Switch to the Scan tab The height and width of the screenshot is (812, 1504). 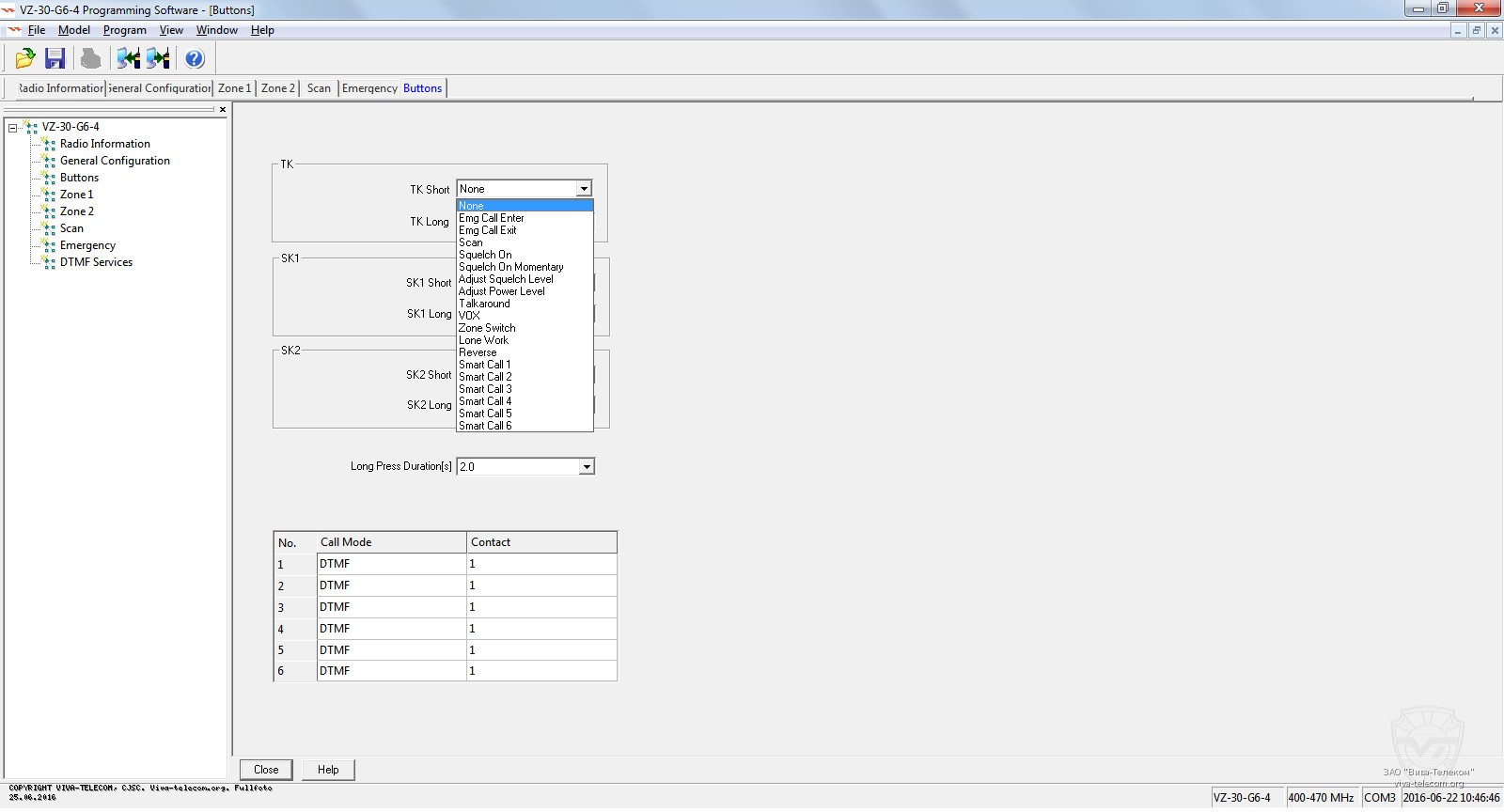(x=319, y=88)
